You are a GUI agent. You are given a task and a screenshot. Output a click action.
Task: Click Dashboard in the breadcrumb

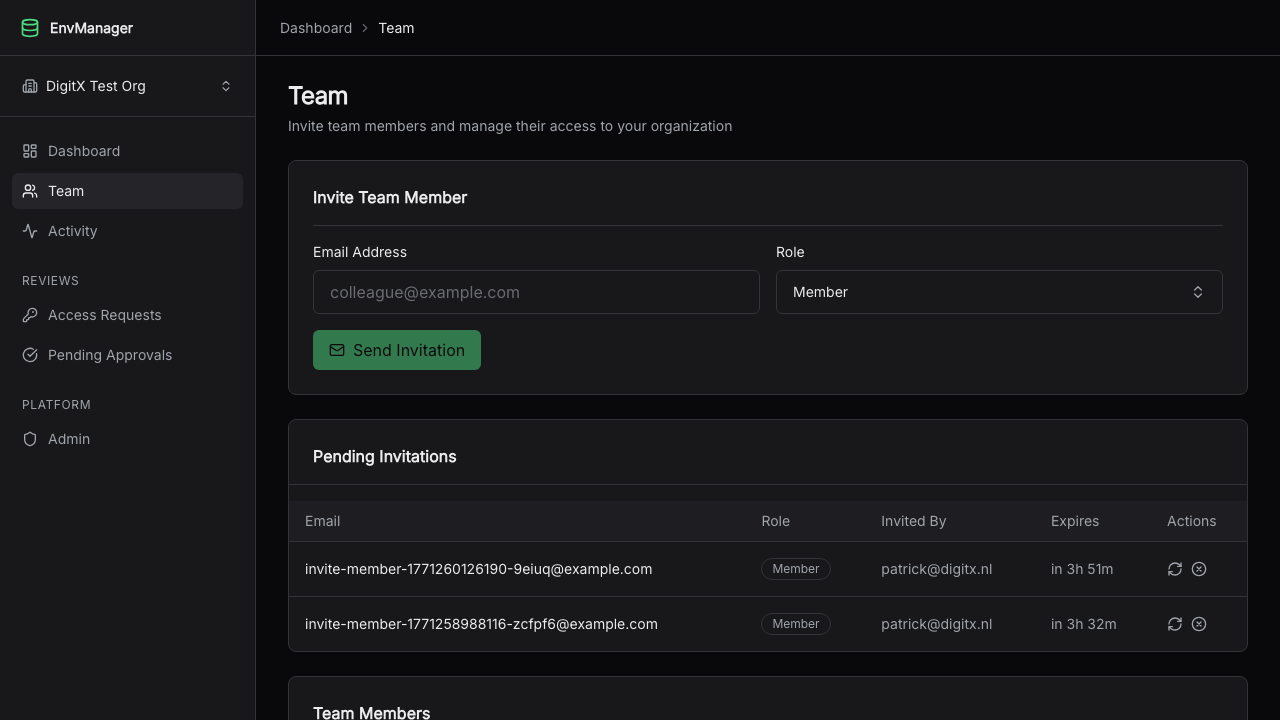(x=316, y=28)
